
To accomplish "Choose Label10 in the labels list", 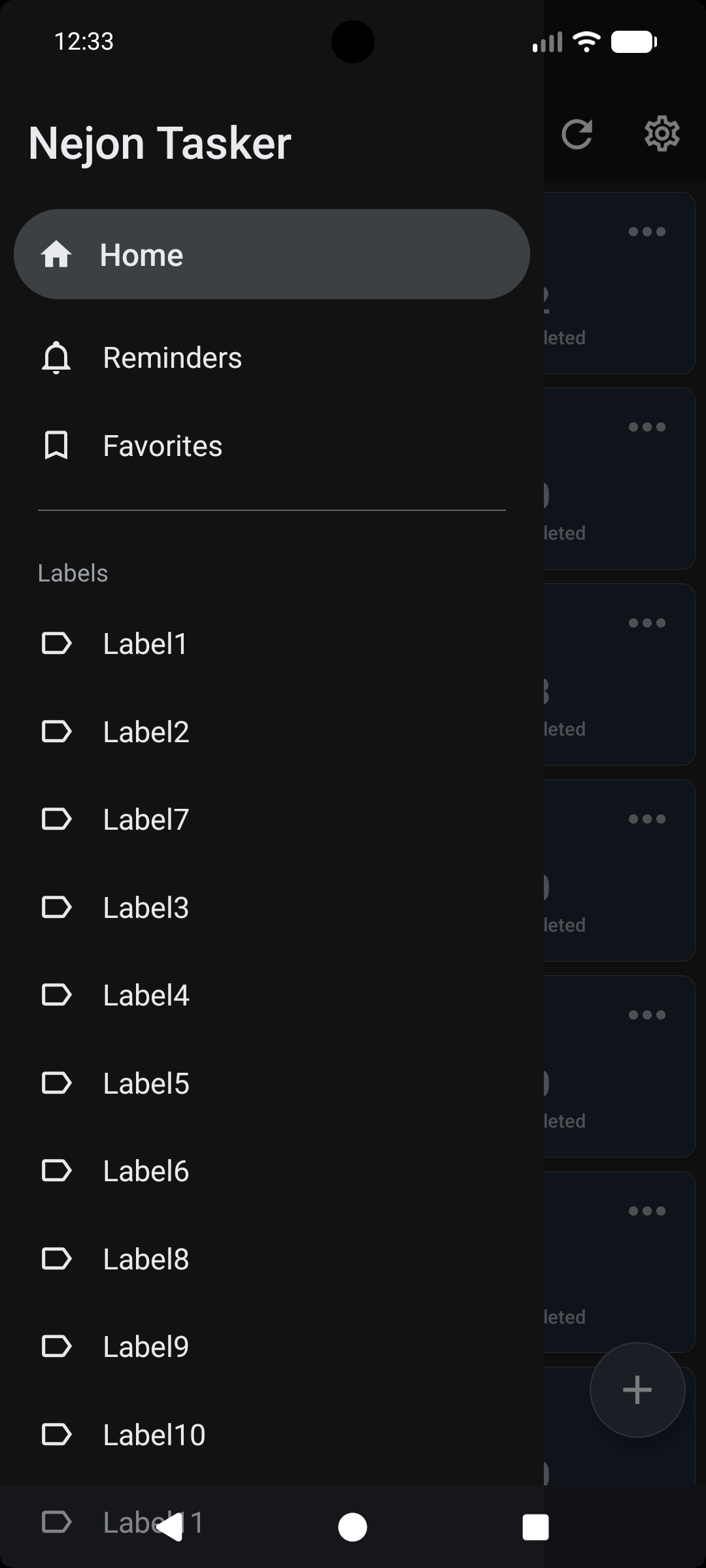I will click(154, 1435).
